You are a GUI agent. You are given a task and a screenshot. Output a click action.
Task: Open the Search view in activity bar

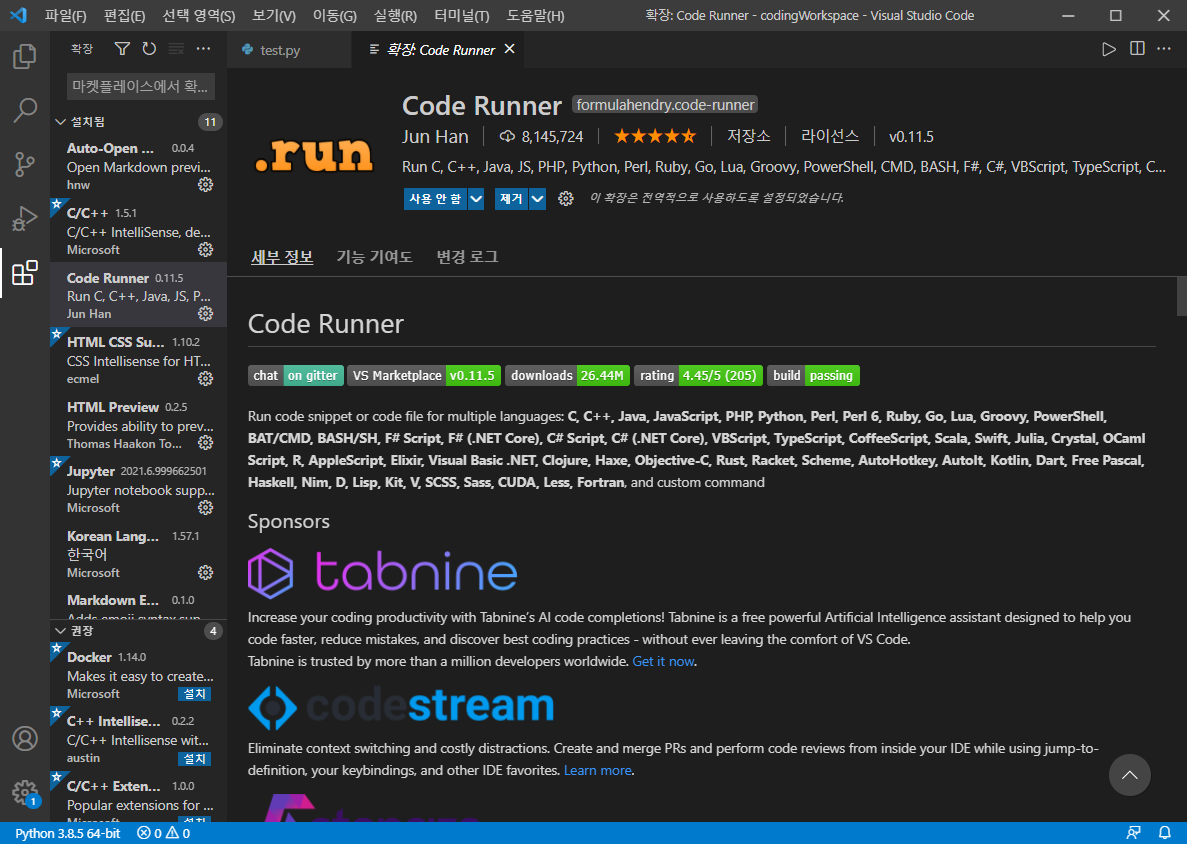point(24,111)
